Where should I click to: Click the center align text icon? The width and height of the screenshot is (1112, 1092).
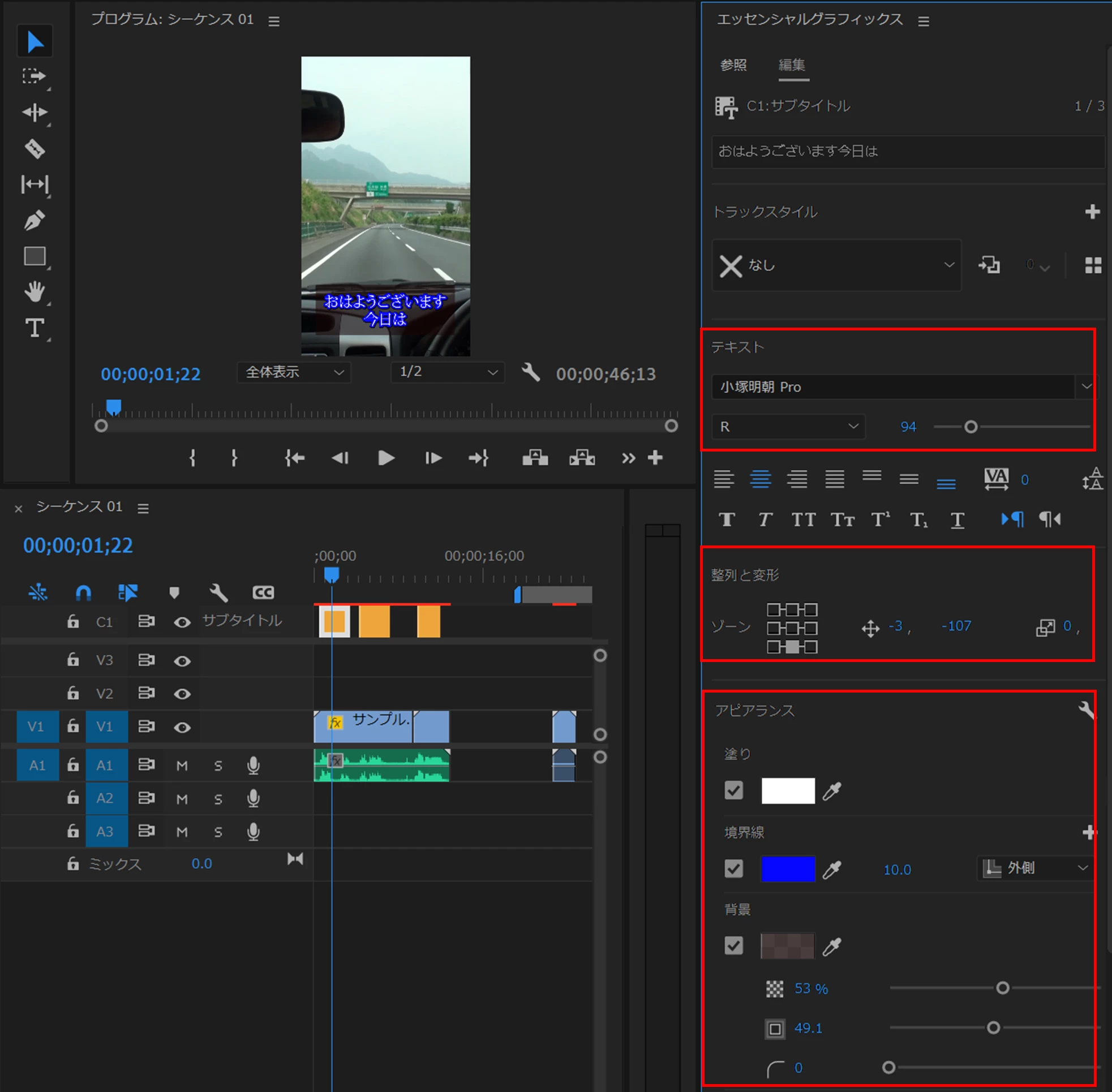pyautogui.click(x=760, y=479)
